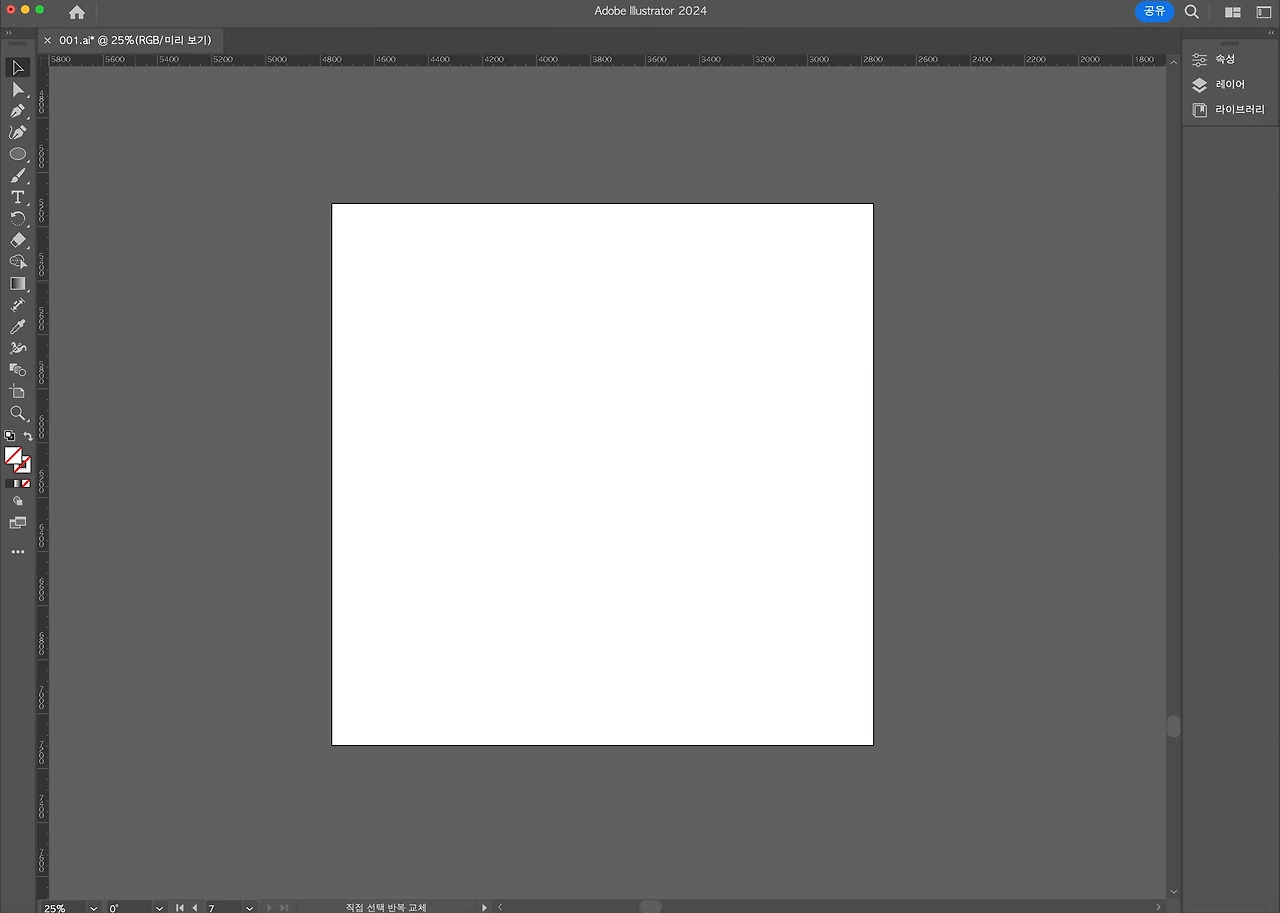This screenshot has height=913, width=1280.
Task: Select the Blend tool
Action: pos(18,370)
